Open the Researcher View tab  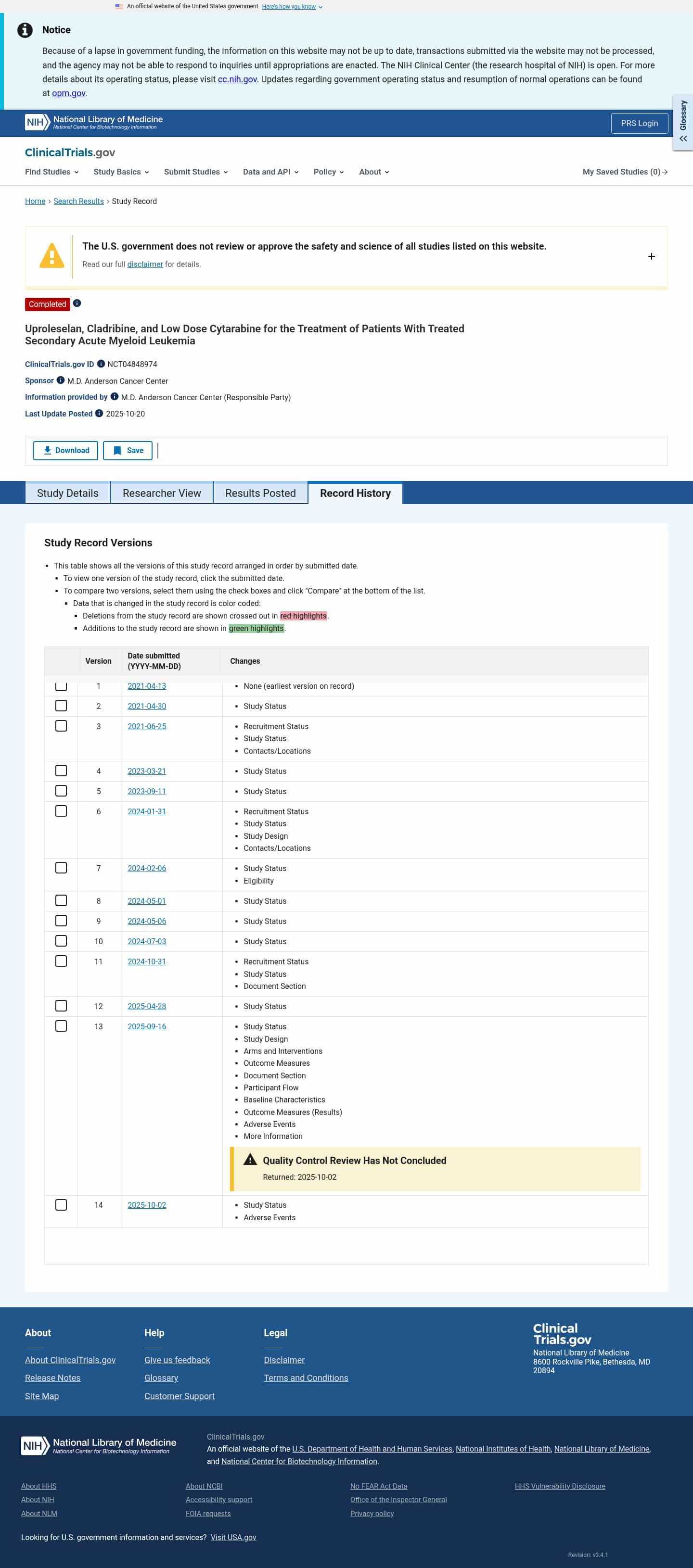(162, 493)
